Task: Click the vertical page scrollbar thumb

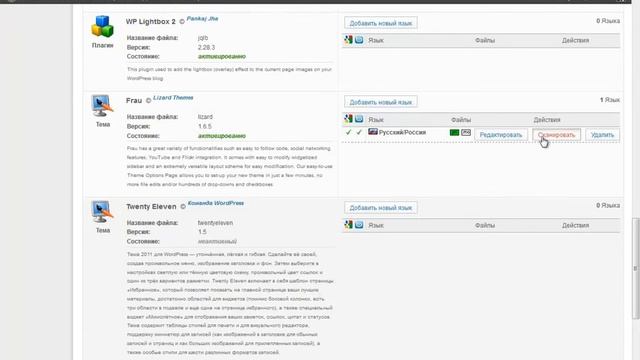Action: point(636,269)
